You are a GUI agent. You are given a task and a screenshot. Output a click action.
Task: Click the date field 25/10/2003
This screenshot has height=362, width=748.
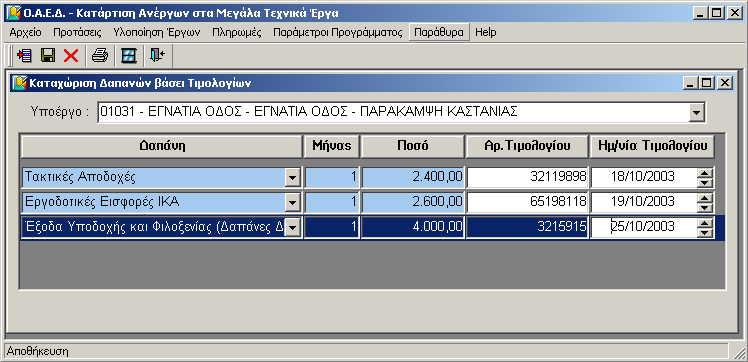[x=644, y=227]
